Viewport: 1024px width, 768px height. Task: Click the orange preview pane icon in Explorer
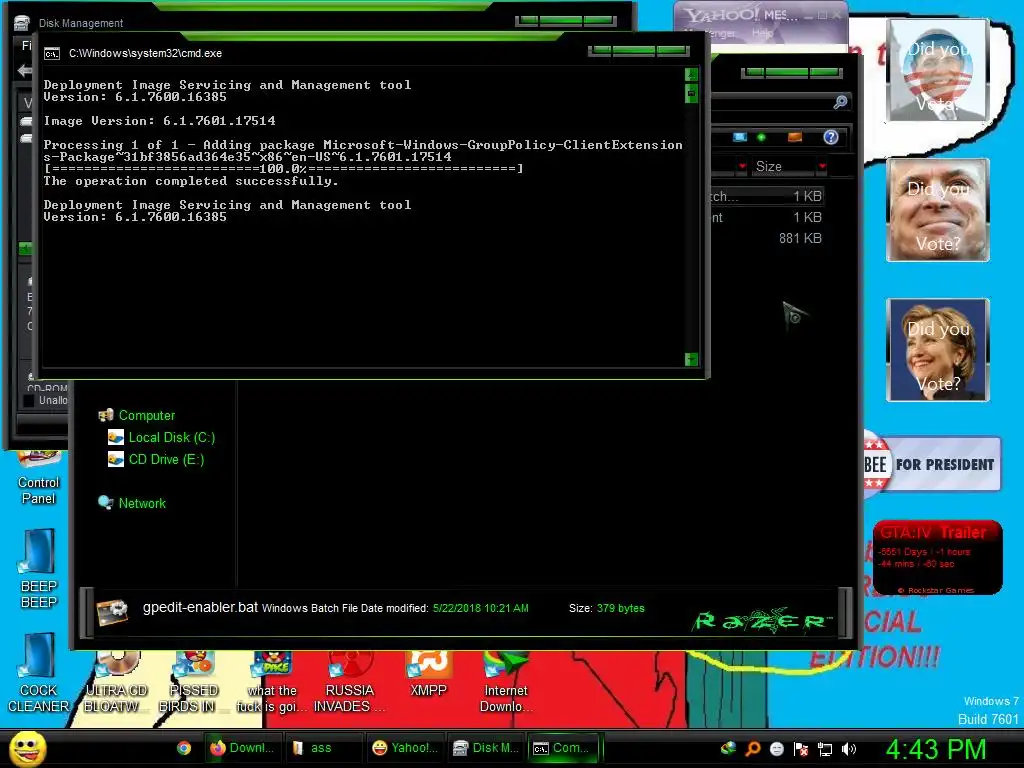click(795, 137)
